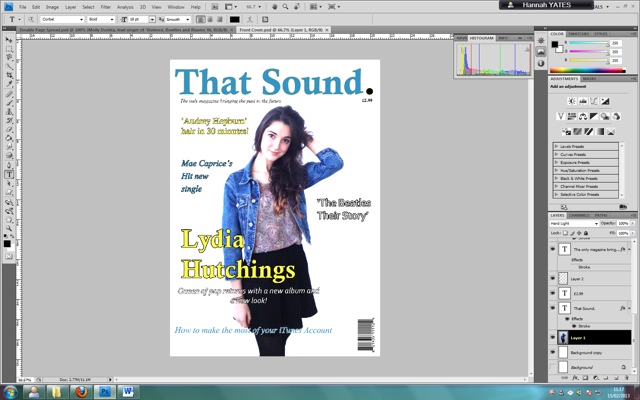
Task: Switch to the Channels tab
Action: [579, 215]
